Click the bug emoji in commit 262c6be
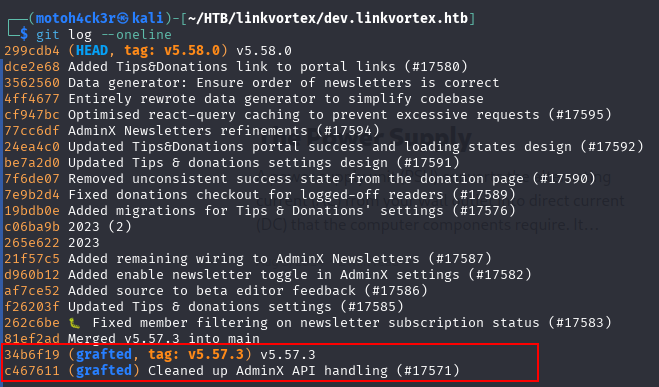The width and height of the screenshot is (659, 387). click(x=75, y=323)
